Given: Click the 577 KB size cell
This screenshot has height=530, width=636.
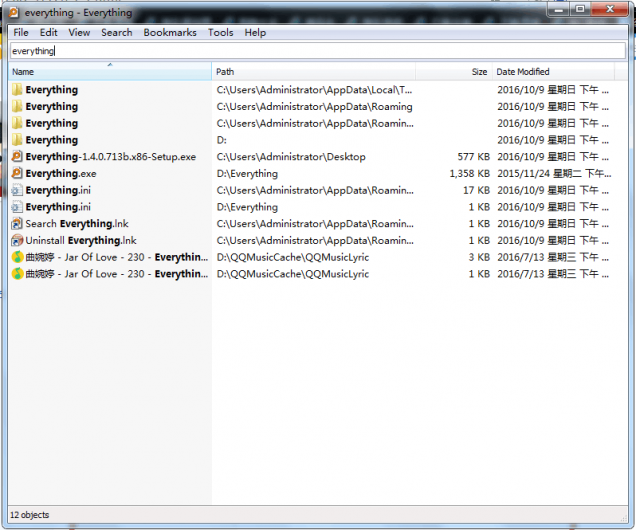Looking at the screenshot, I should 473,157.
